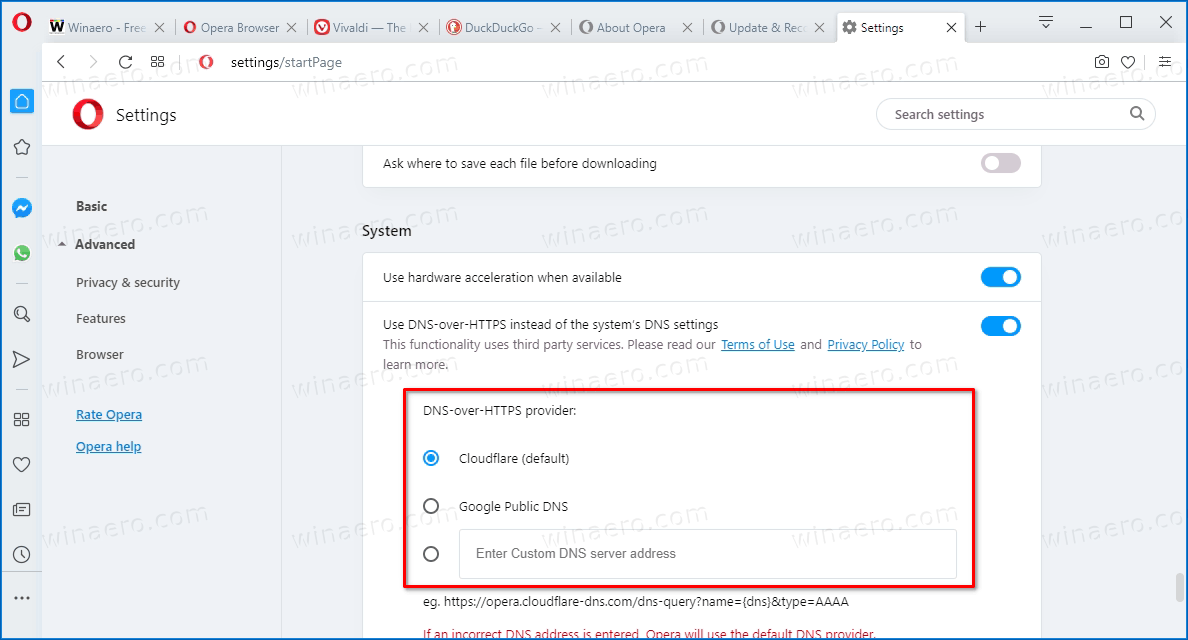Click the bookmarks star sidebar icon
The height and width of the screenshot is (640, 1188).
coord(22,148)
